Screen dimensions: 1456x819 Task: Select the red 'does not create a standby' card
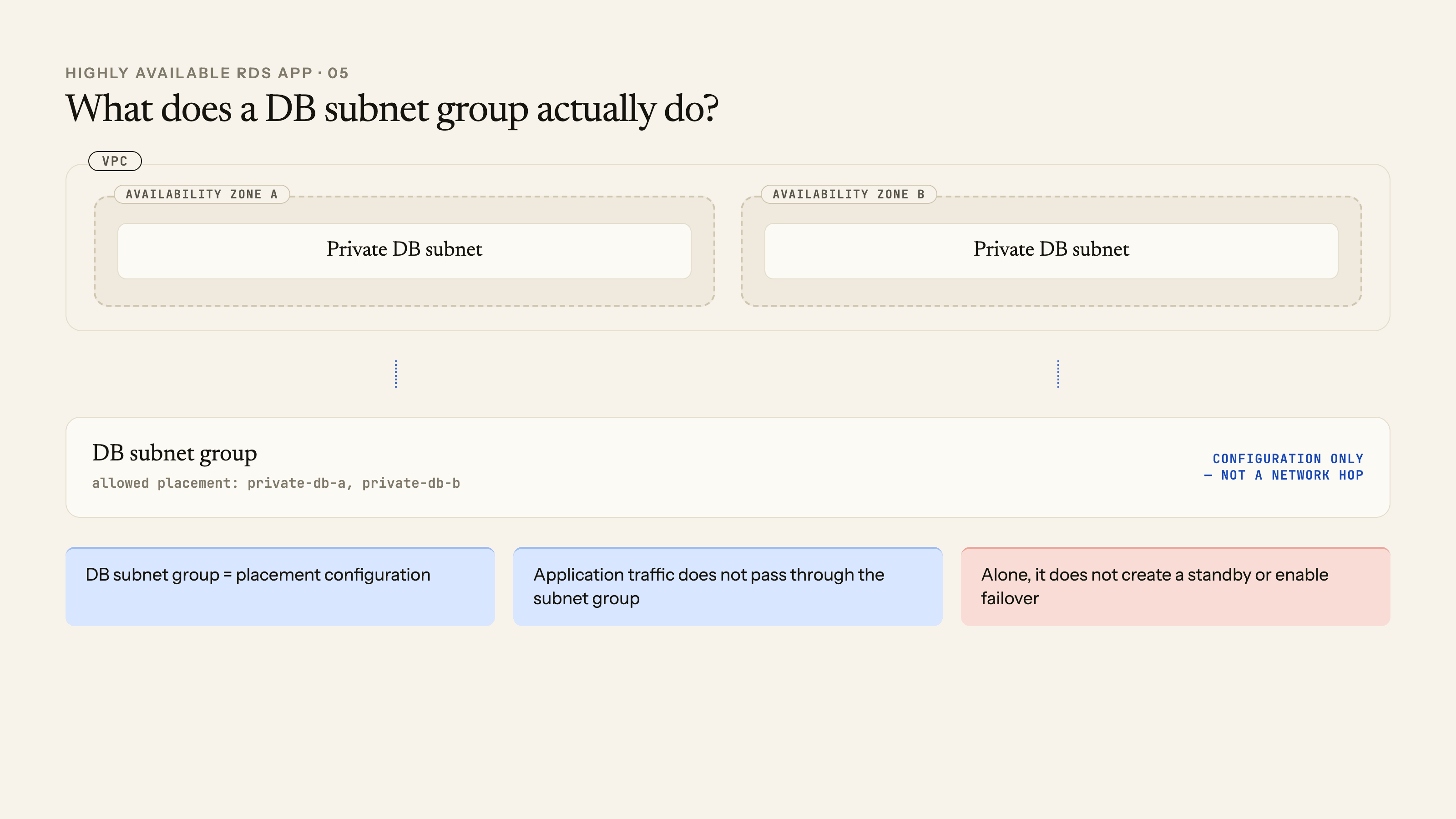[x=1175, y=586]
